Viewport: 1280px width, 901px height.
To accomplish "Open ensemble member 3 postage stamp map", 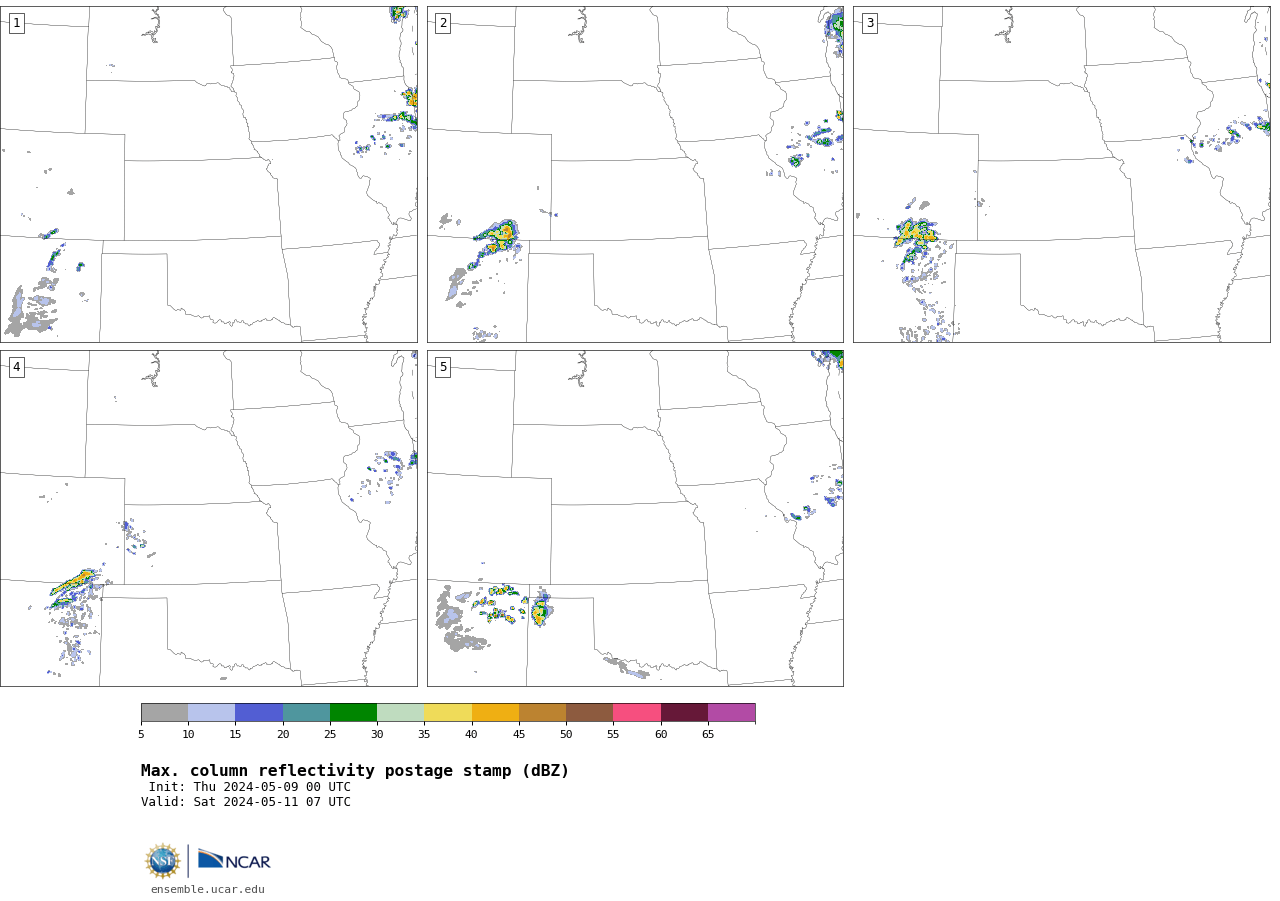I will click(x=1062, y=174).
